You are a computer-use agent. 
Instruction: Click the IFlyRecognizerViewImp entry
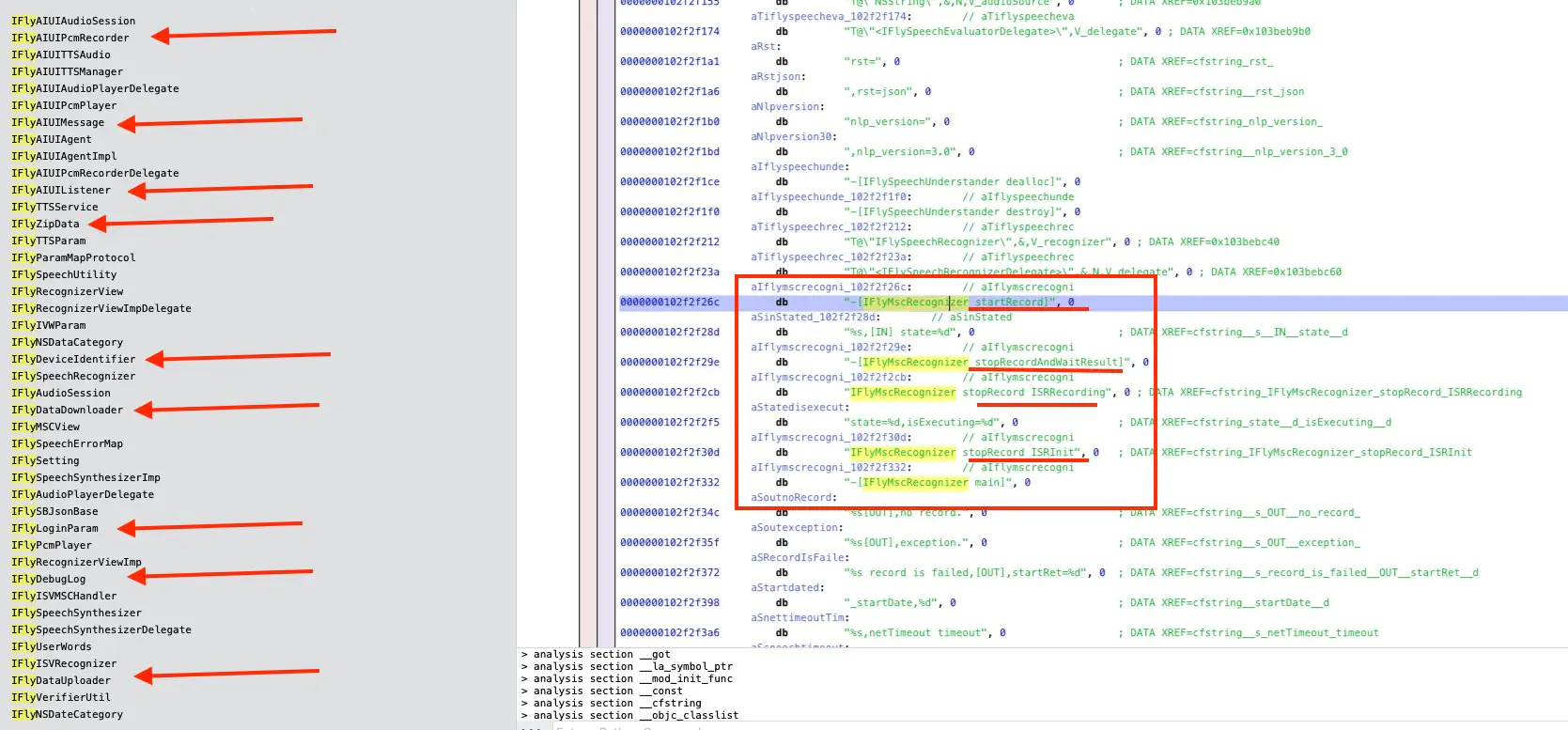(x=76, y=562)
